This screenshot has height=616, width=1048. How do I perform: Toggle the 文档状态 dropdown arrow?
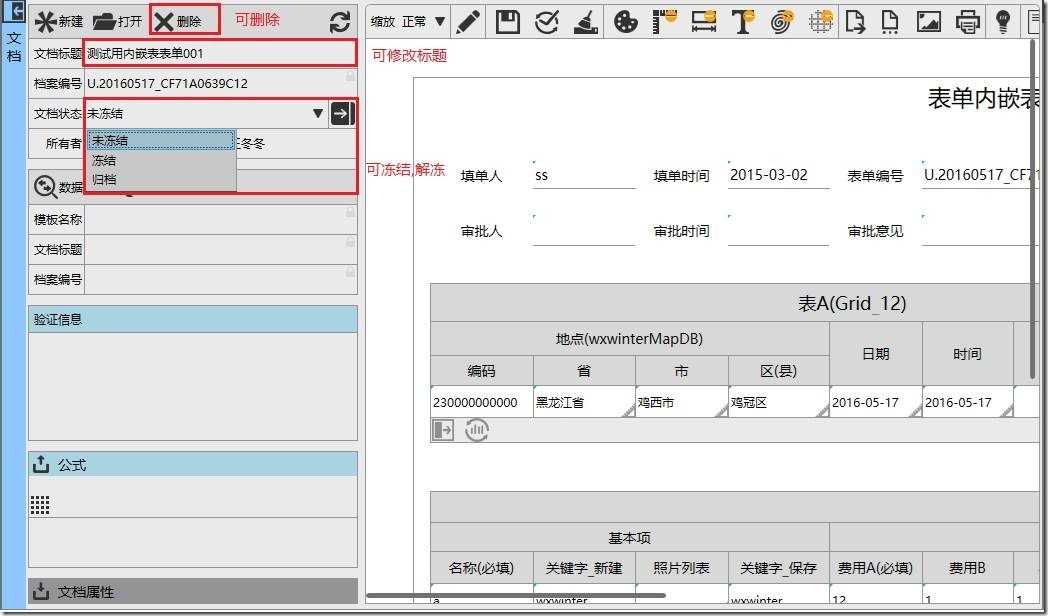tap(318, 114)
